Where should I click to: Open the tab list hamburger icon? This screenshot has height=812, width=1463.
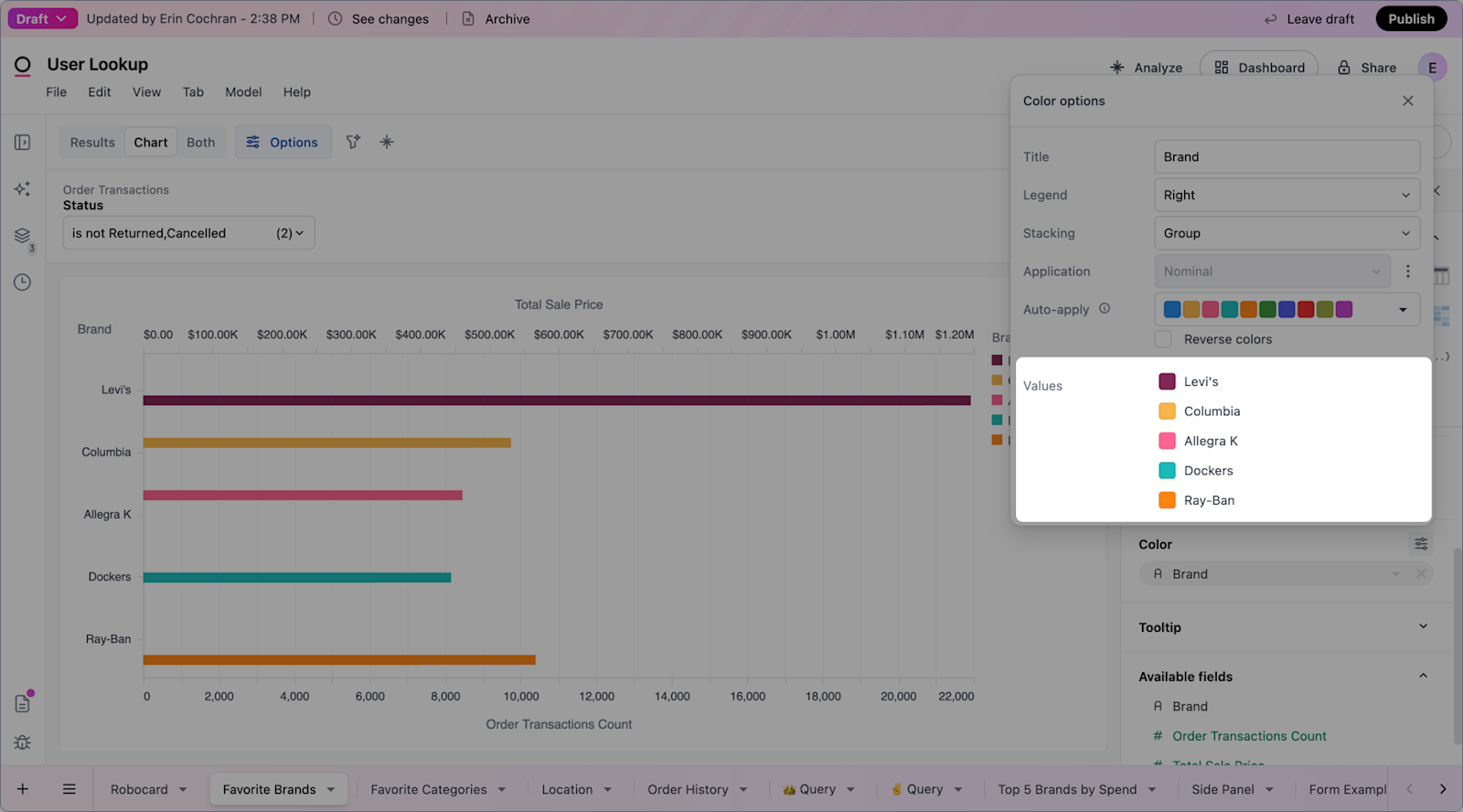pos(69,789)
